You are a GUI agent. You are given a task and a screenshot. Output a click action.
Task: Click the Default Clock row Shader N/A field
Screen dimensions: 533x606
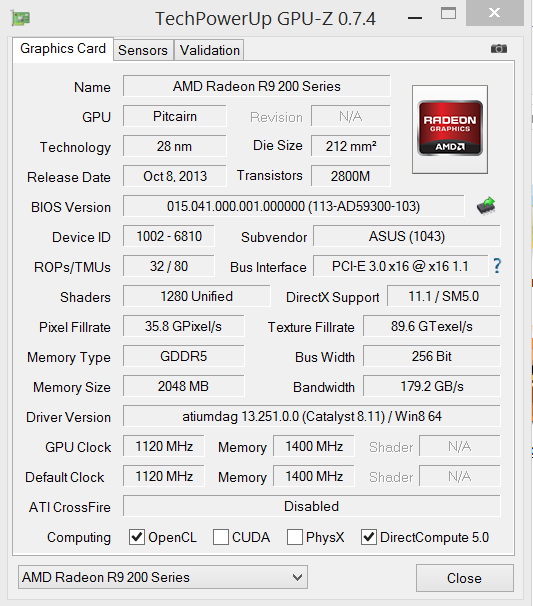coord(460,476)
